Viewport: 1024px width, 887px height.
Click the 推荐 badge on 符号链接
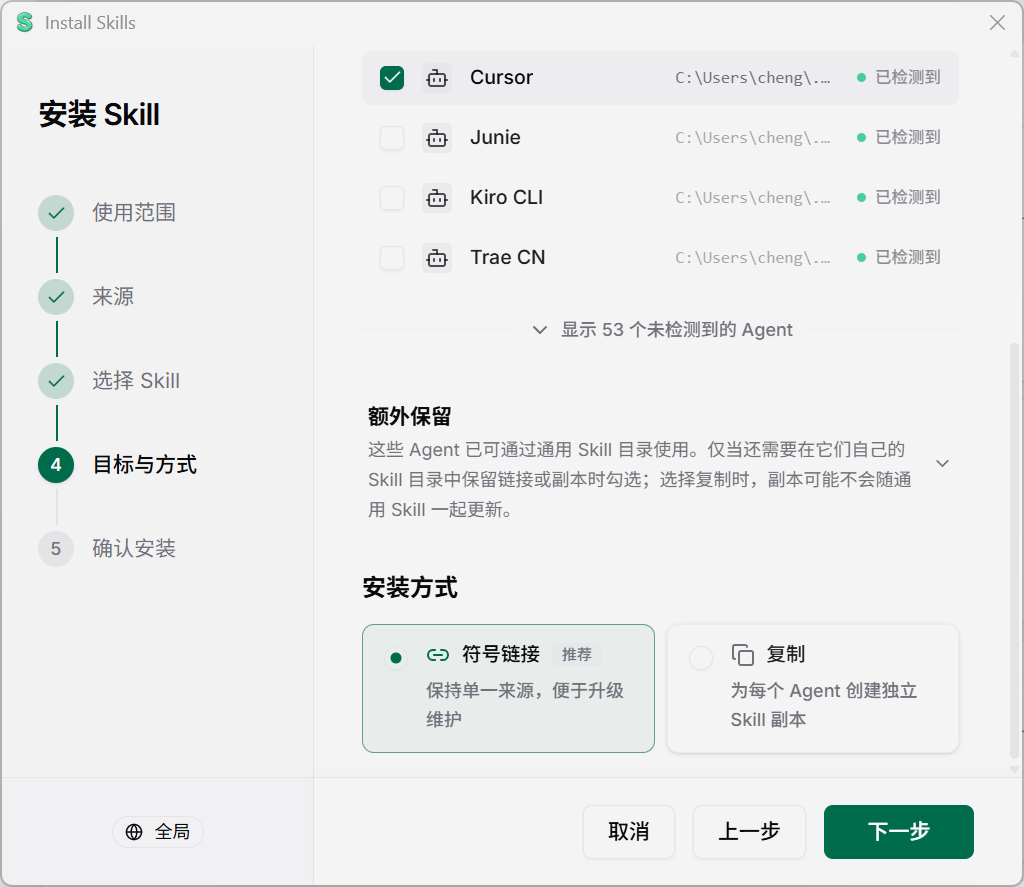577,655
